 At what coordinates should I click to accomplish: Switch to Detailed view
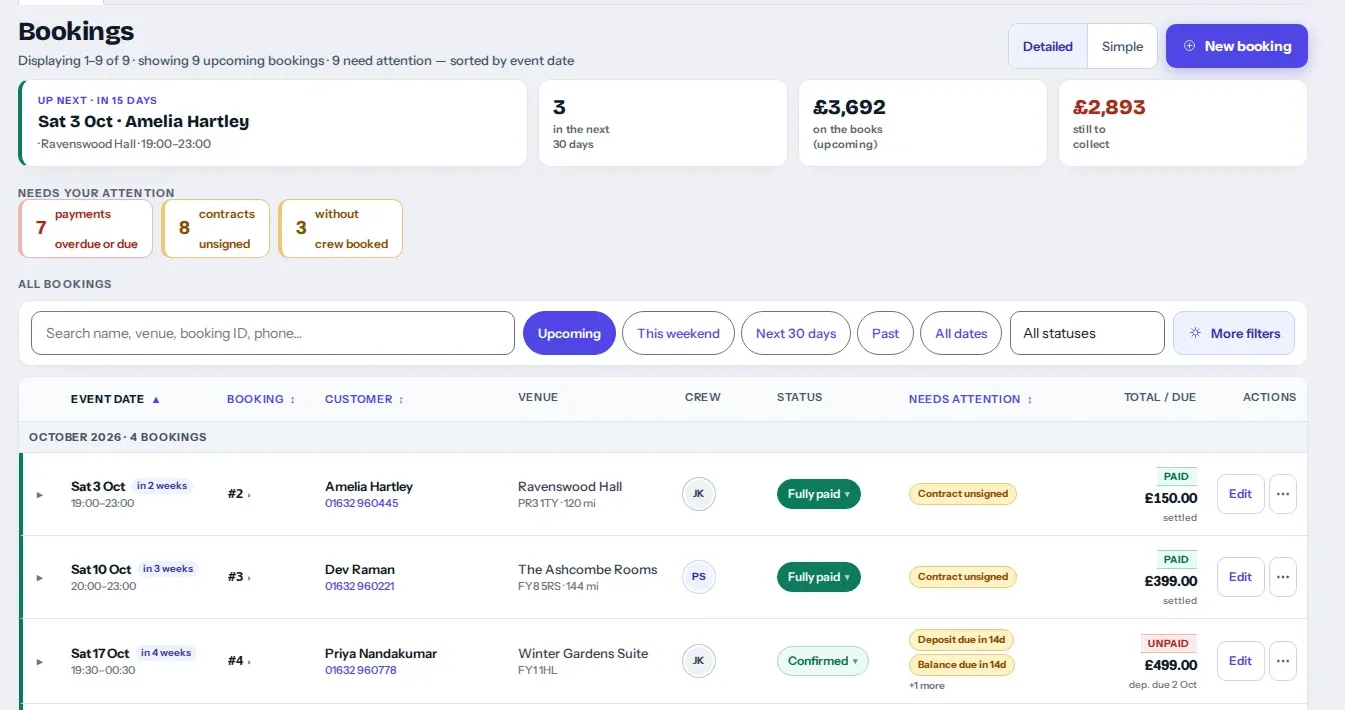[x=1048, y=46]
